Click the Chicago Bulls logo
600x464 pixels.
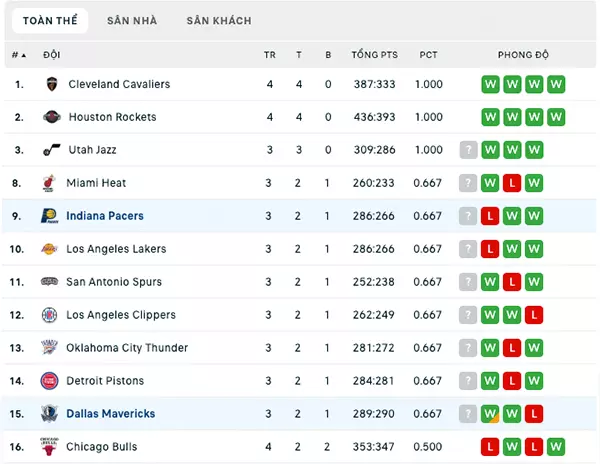(49, 447)
